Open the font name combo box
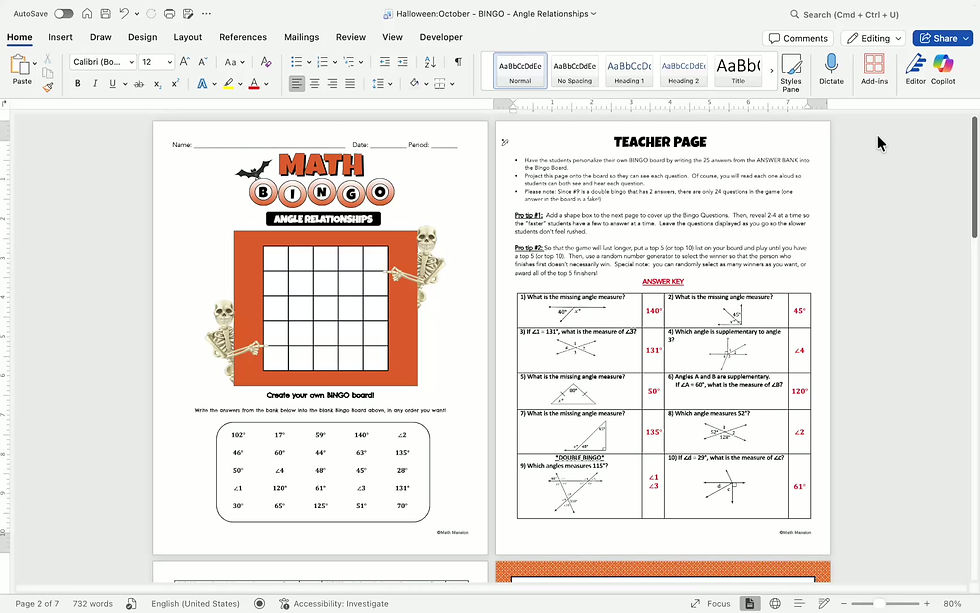This screenshot has height=613, width=980. (x=102, y=62)
